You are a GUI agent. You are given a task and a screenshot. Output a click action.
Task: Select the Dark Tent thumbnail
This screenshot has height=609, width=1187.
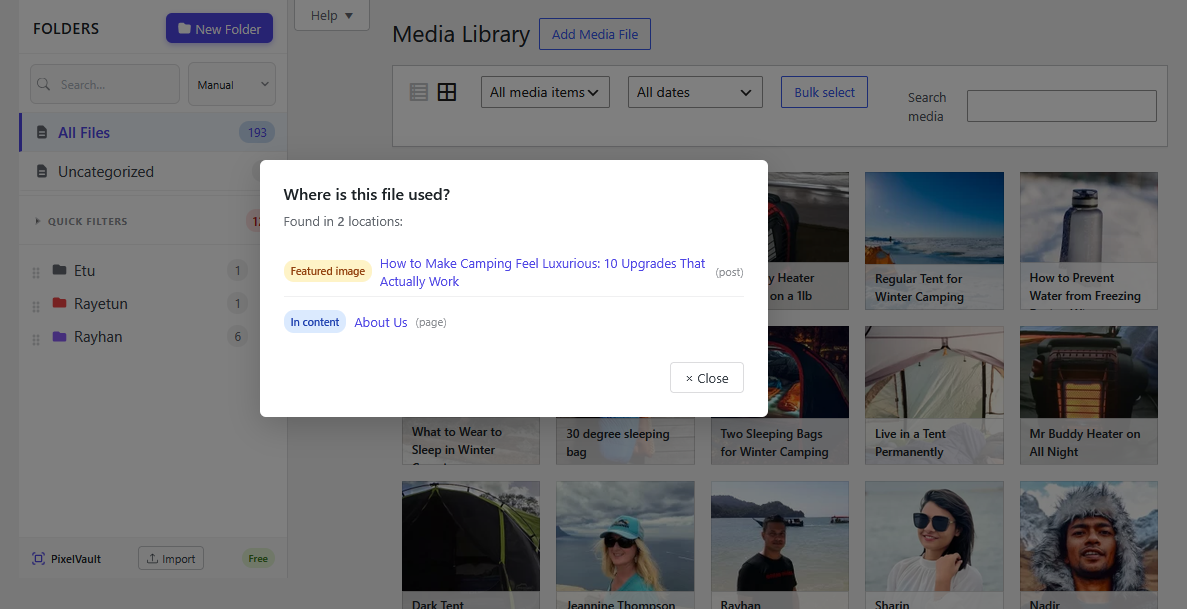(x=471, y=545)
